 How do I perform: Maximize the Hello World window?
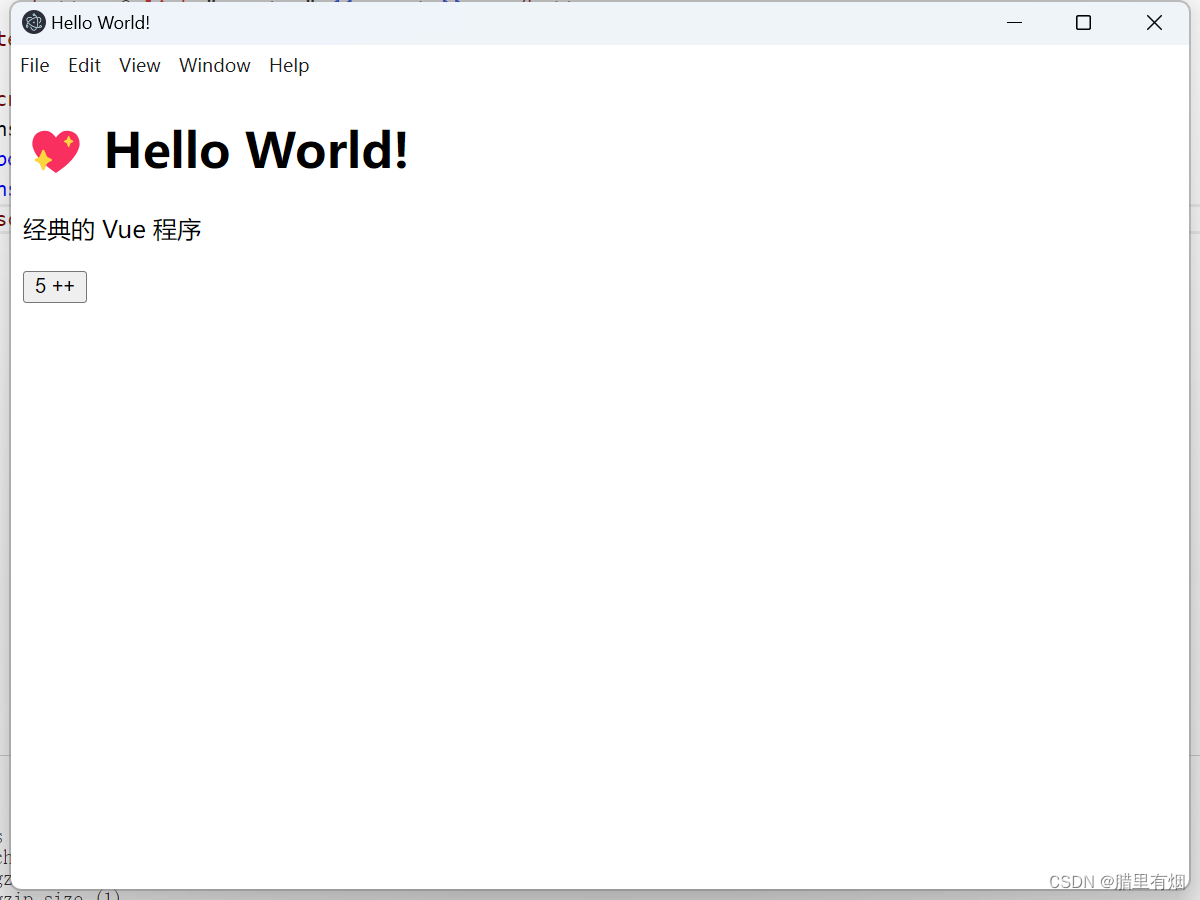click(x=1083, y=22)
